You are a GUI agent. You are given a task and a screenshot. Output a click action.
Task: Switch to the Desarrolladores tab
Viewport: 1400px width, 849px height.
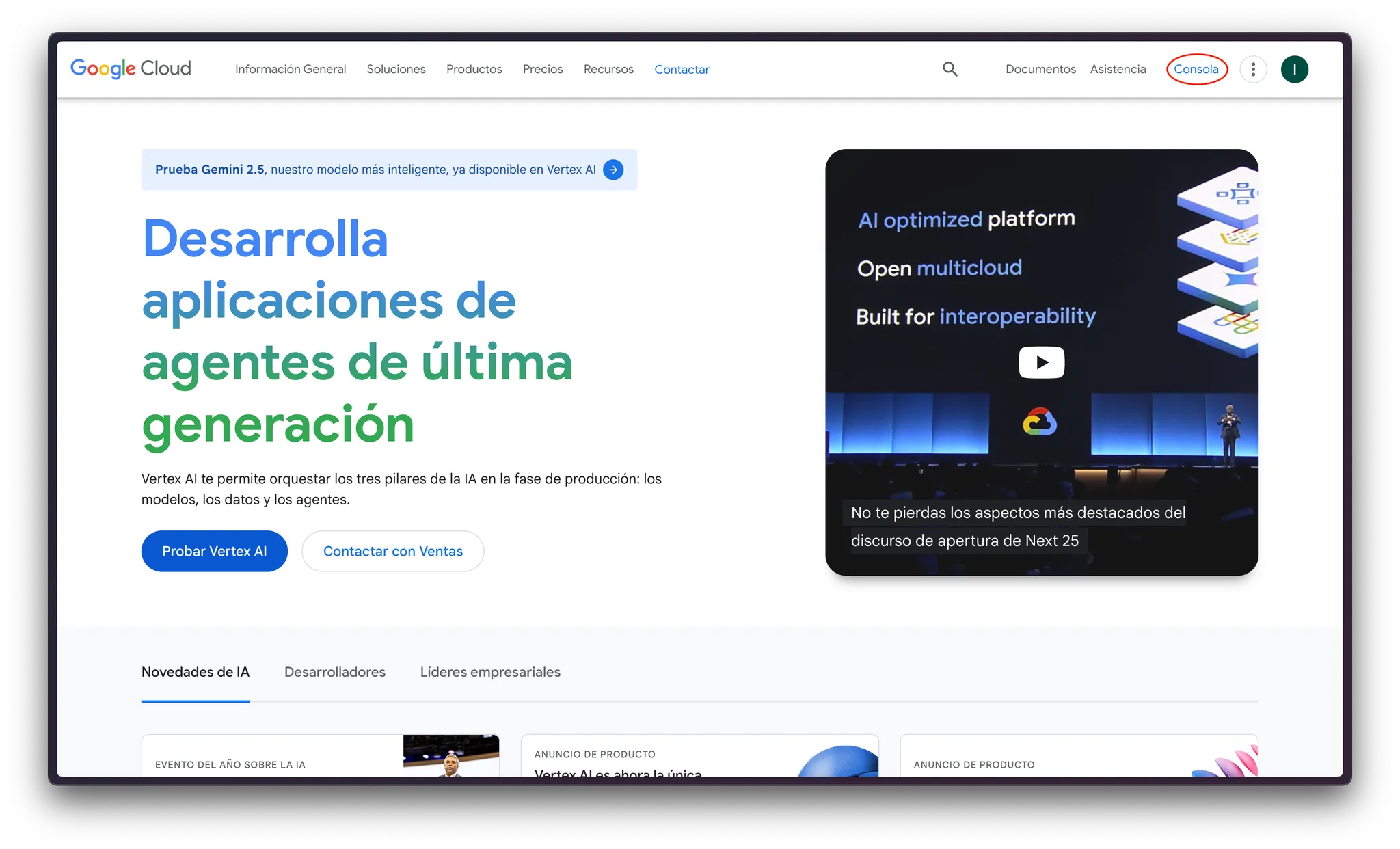[335, 672]
